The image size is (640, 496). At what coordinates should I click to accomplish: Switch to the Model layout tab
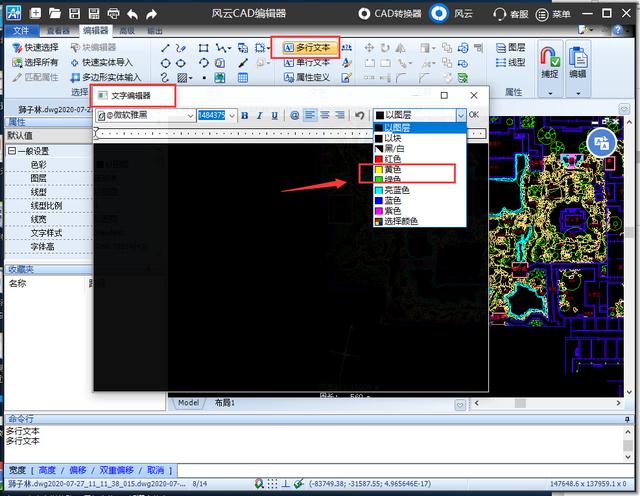click(188, 403)
